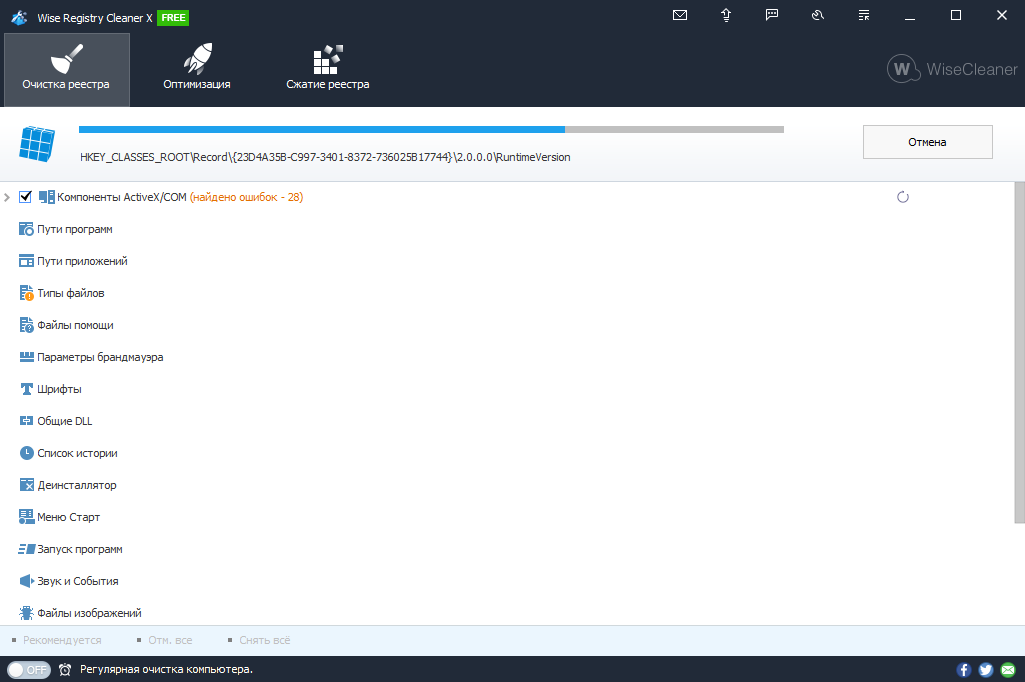Click the Шрифты icon
The height and width of the screenshot is (682, 1025).
point(26,389)
